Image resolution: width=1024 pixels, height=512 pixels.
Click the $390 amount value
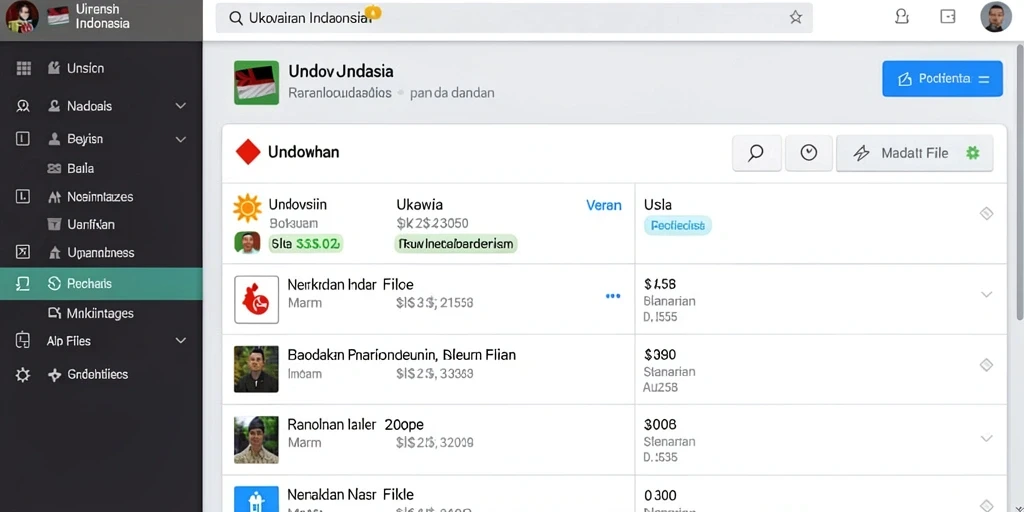(x=660, y=355)
